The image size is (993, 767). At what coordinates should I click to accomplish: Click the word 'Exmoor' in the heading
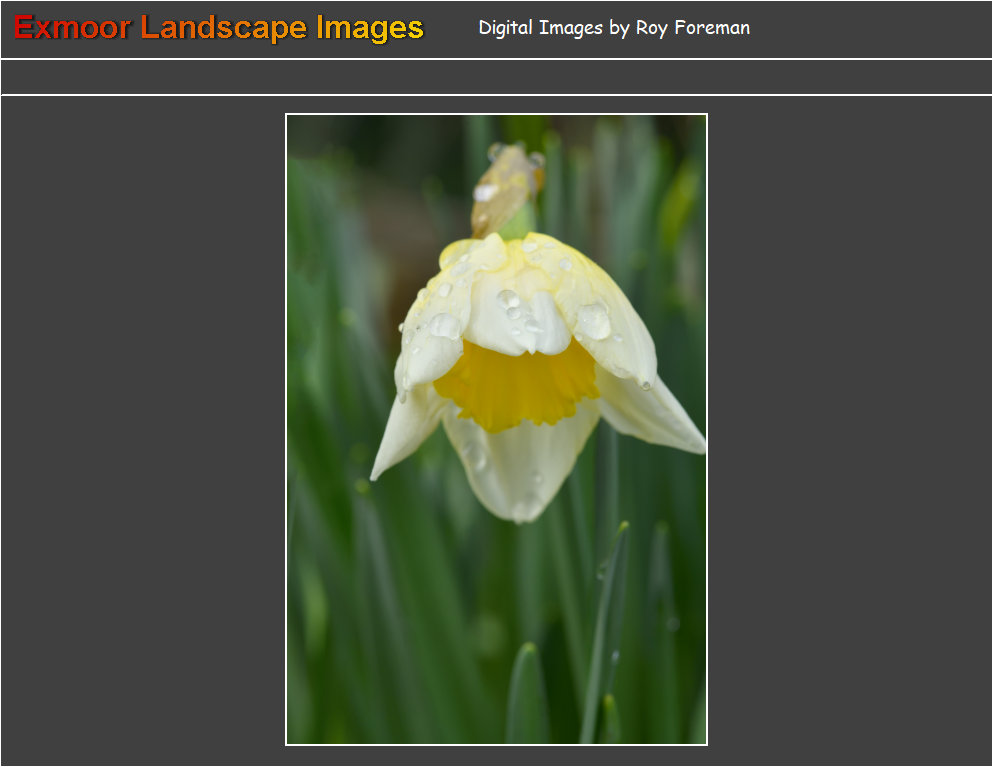tap(72, 28)
